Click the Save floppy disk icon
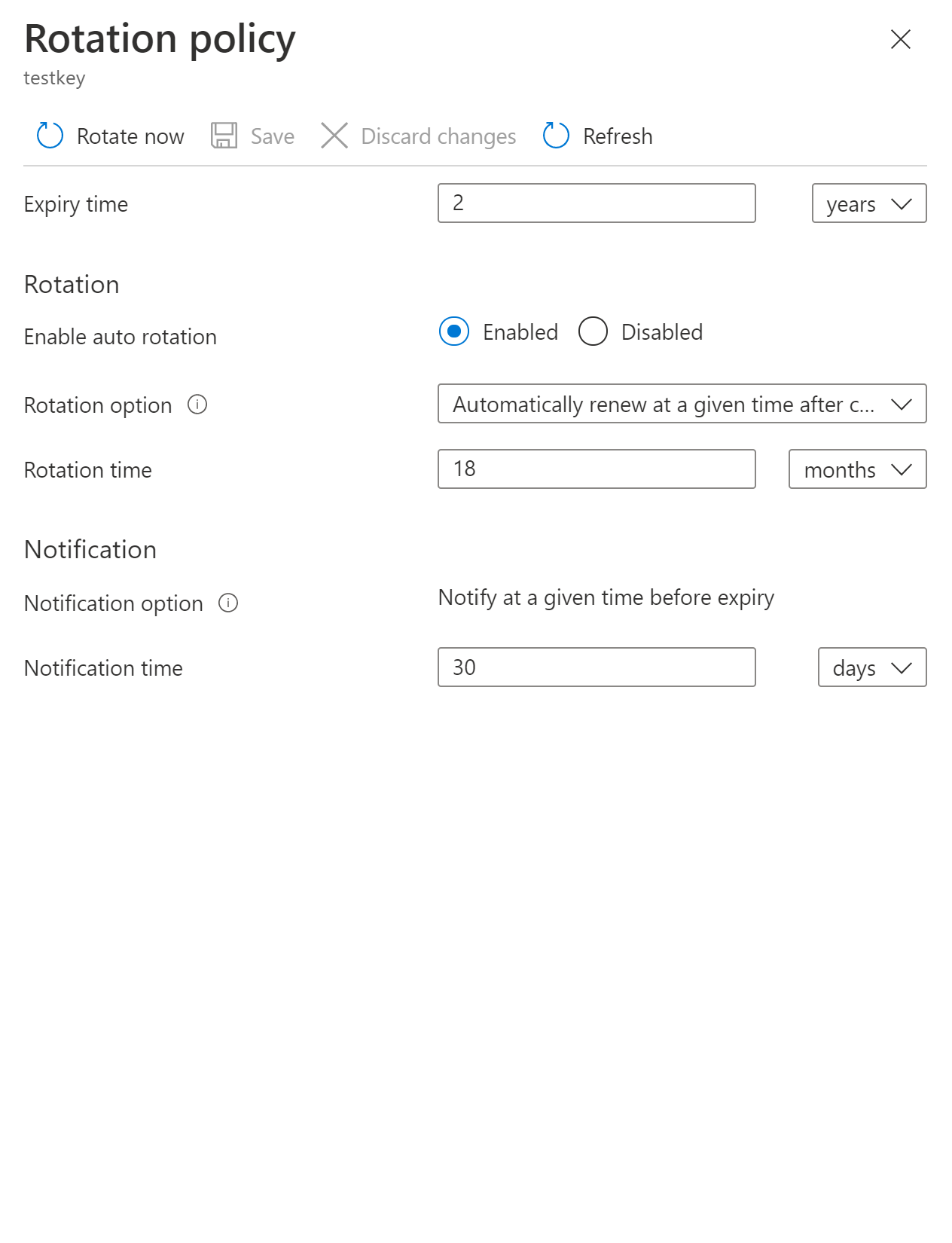952x1243 pixels. click(224, 136)
